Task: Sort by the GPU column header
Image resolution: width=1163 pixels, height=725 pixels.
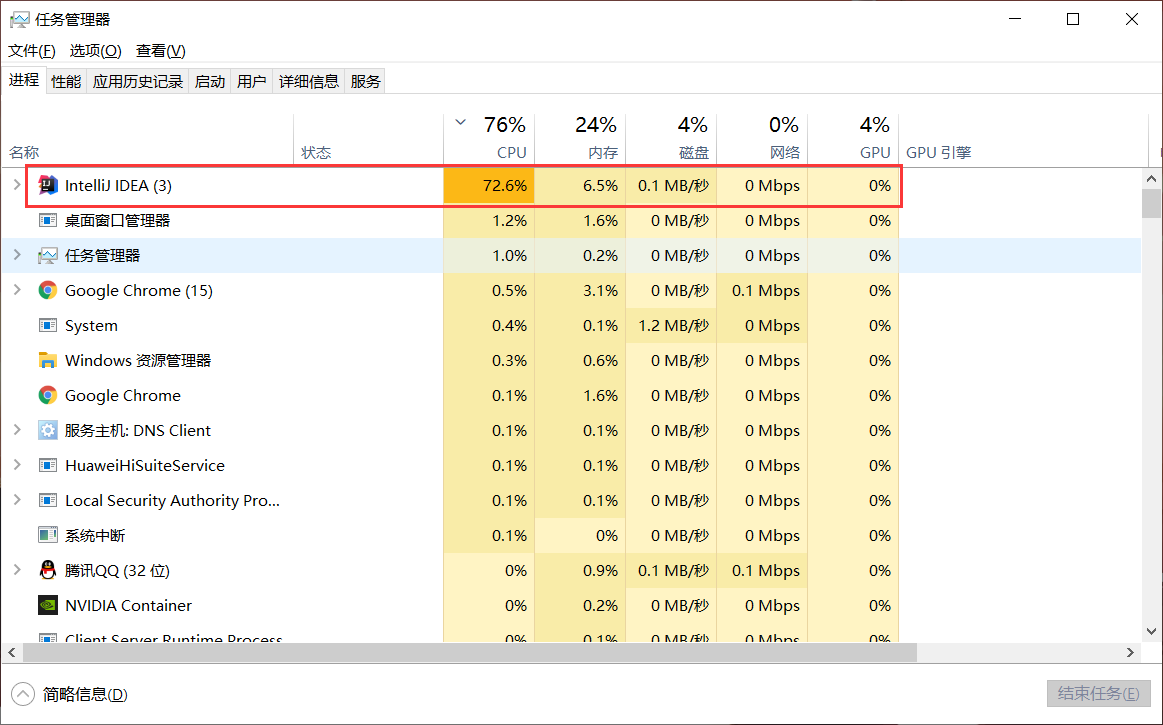Action: pyautogui.click(x=854, y=139)
